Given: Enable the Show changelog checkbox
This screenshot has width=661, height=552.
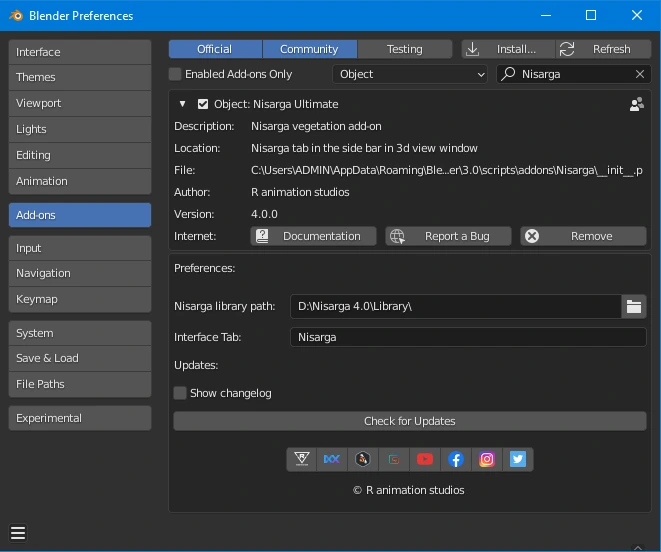Looking at the screenshot, I should click(x=180, y=393).
